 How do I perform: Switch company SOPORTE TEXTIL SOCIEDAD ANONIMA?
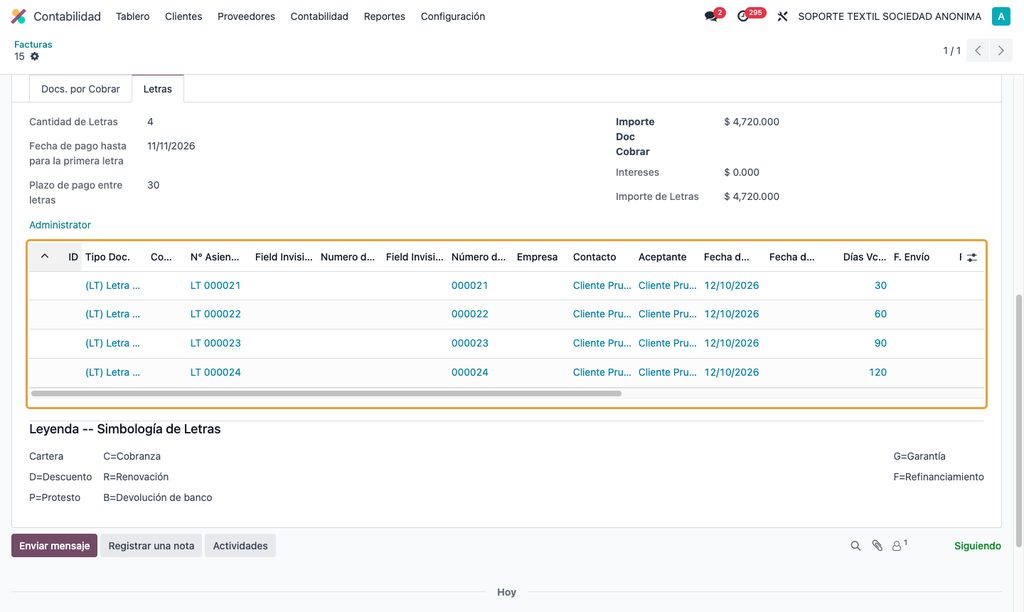point(889,16)
